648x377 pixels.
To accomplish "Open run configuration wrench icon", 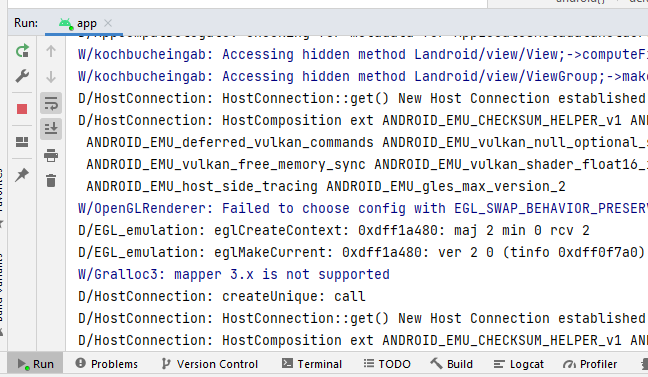I will tap(22, 76).
